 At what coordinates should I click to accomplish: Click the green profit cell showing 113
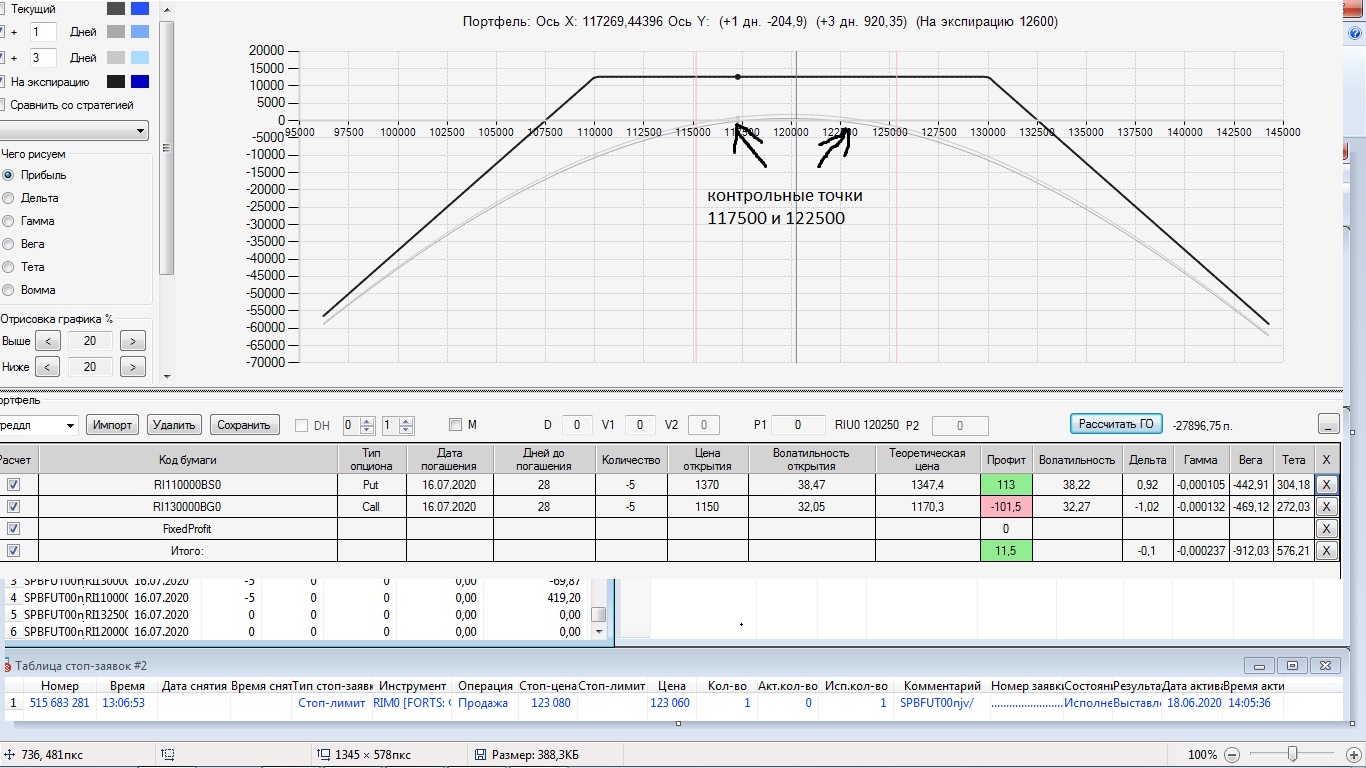[1005, 484]
